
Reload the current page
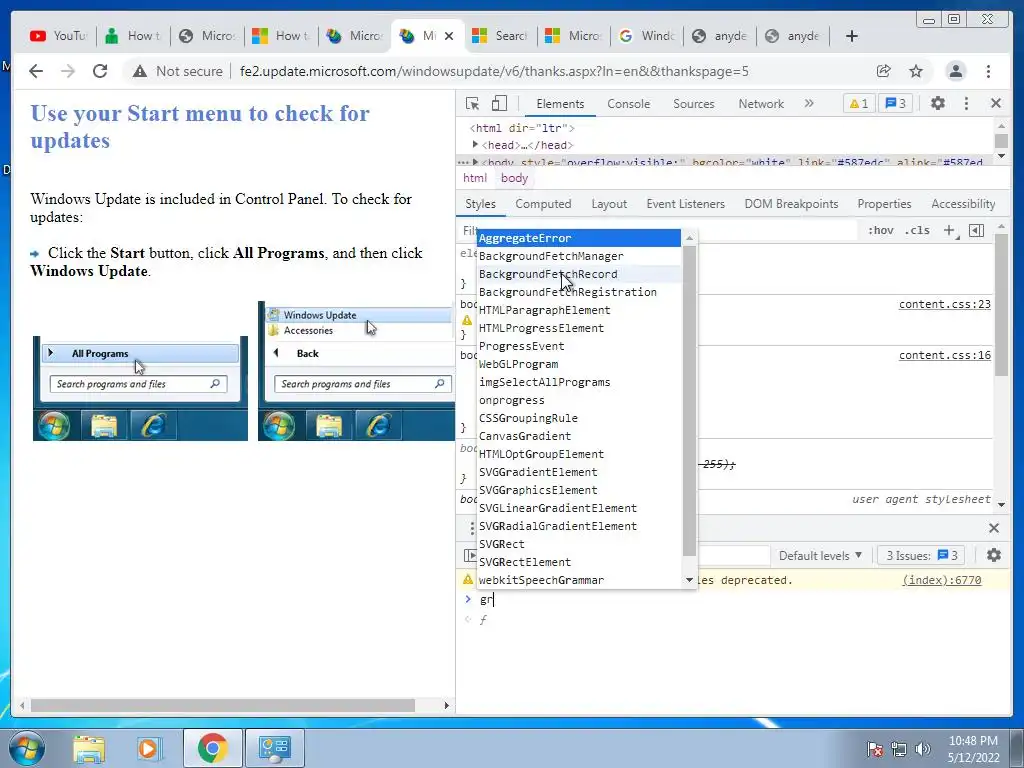point(100,71)
